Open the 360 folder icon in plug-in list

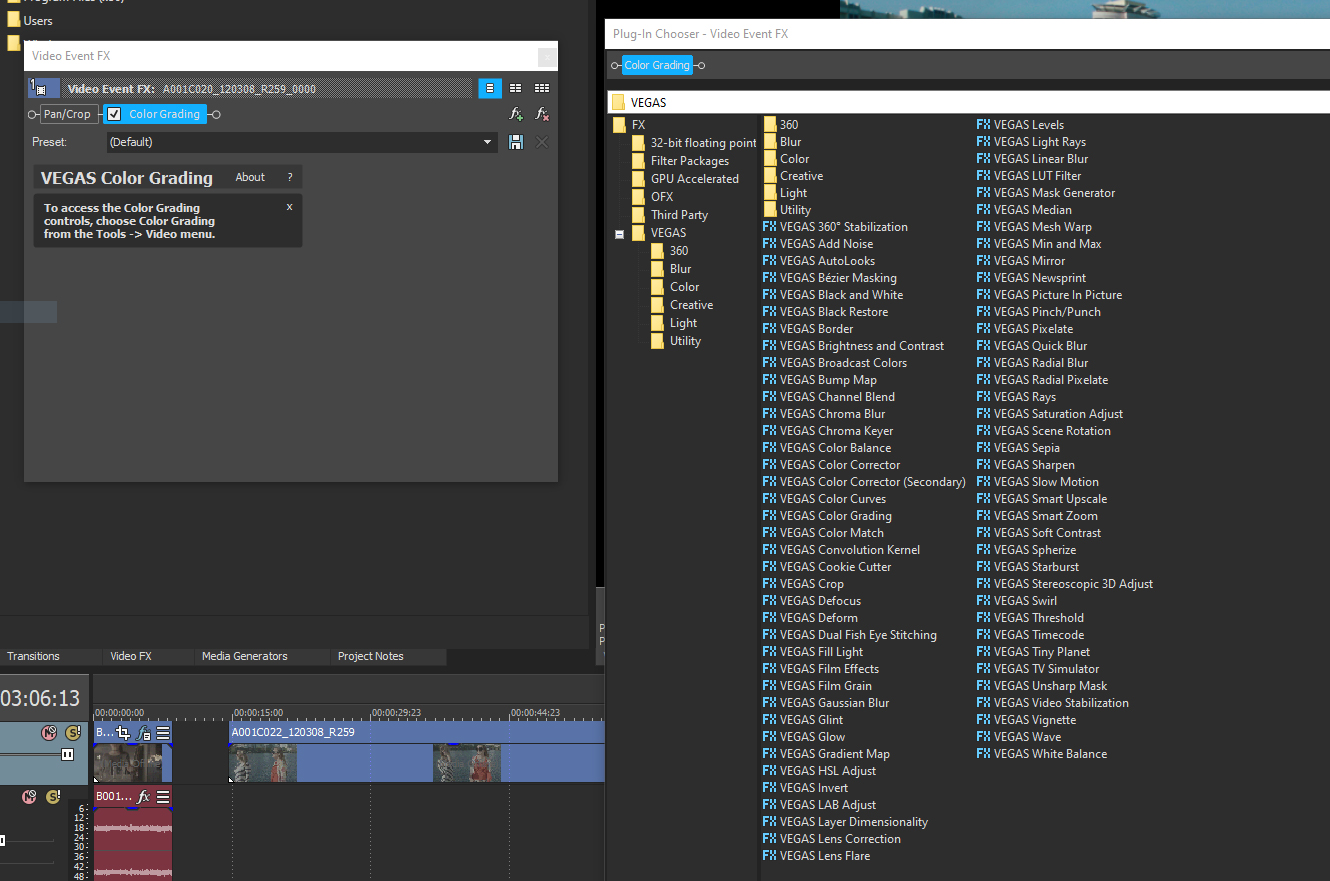click(x=770, y=124)
